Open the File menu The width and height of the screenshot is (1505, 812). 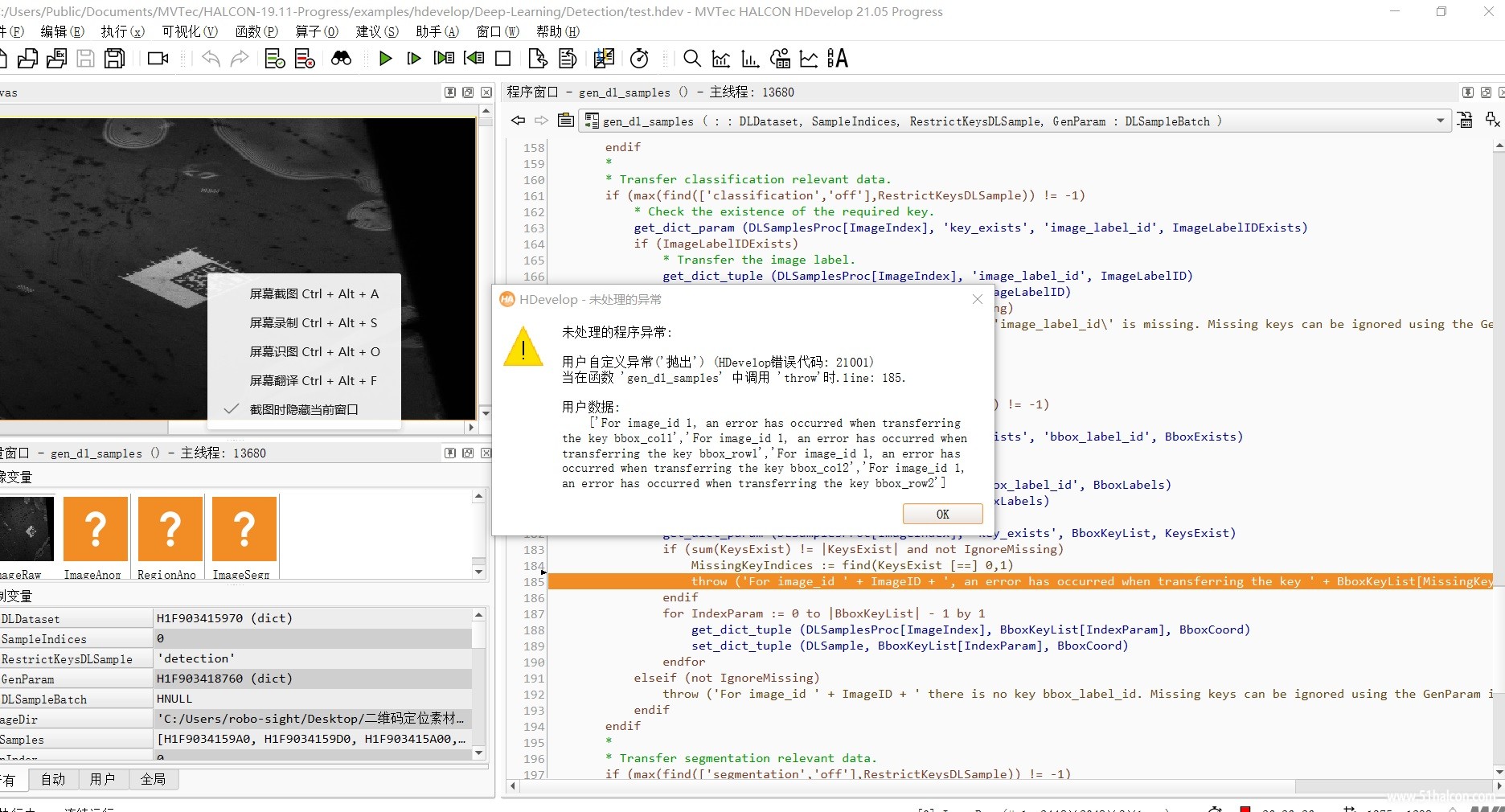[12, 31]
